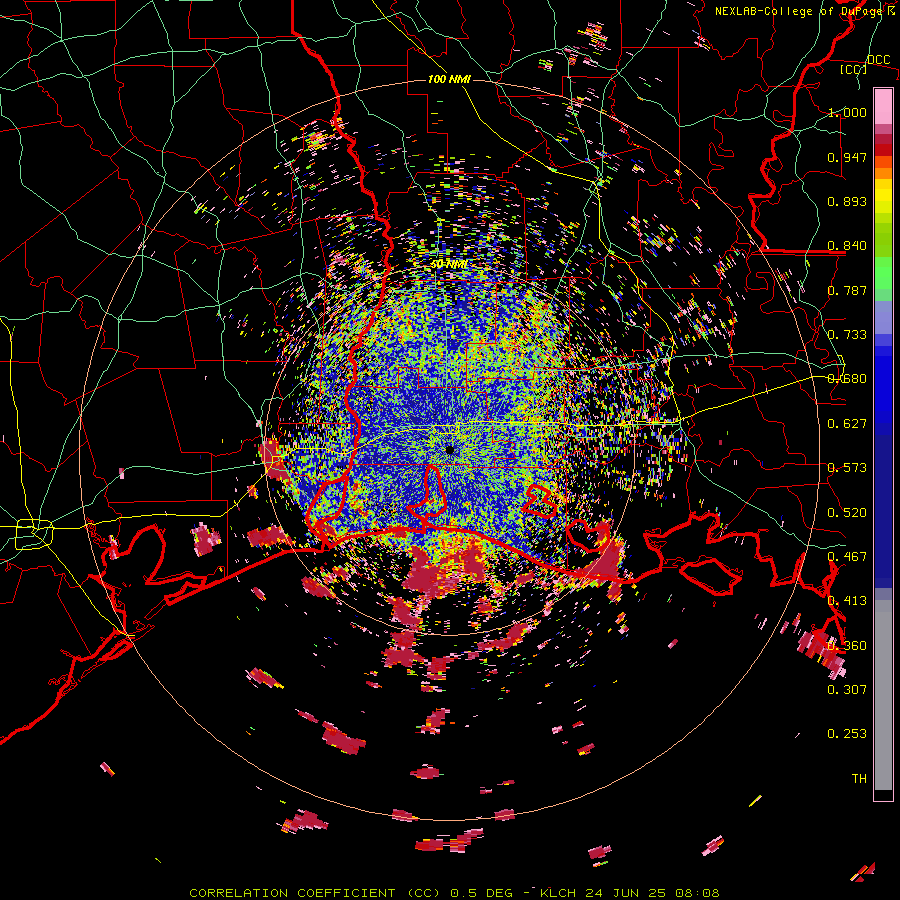This screenshot has height=900, width=900.
Task: Click the TH threshold label on the scale
Action: [x=859, y=779]
